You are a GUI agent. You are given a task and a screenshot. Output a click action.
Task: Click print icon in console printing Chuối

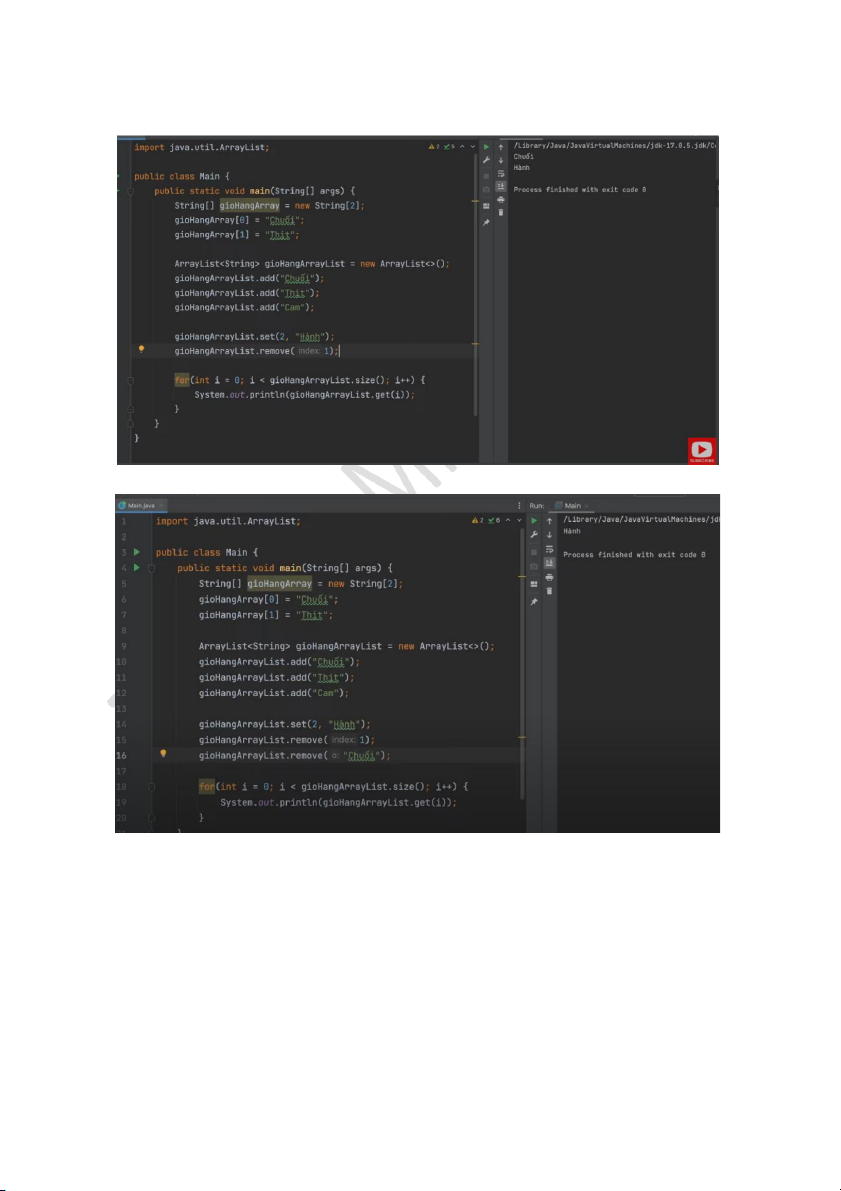click(500, 199)
